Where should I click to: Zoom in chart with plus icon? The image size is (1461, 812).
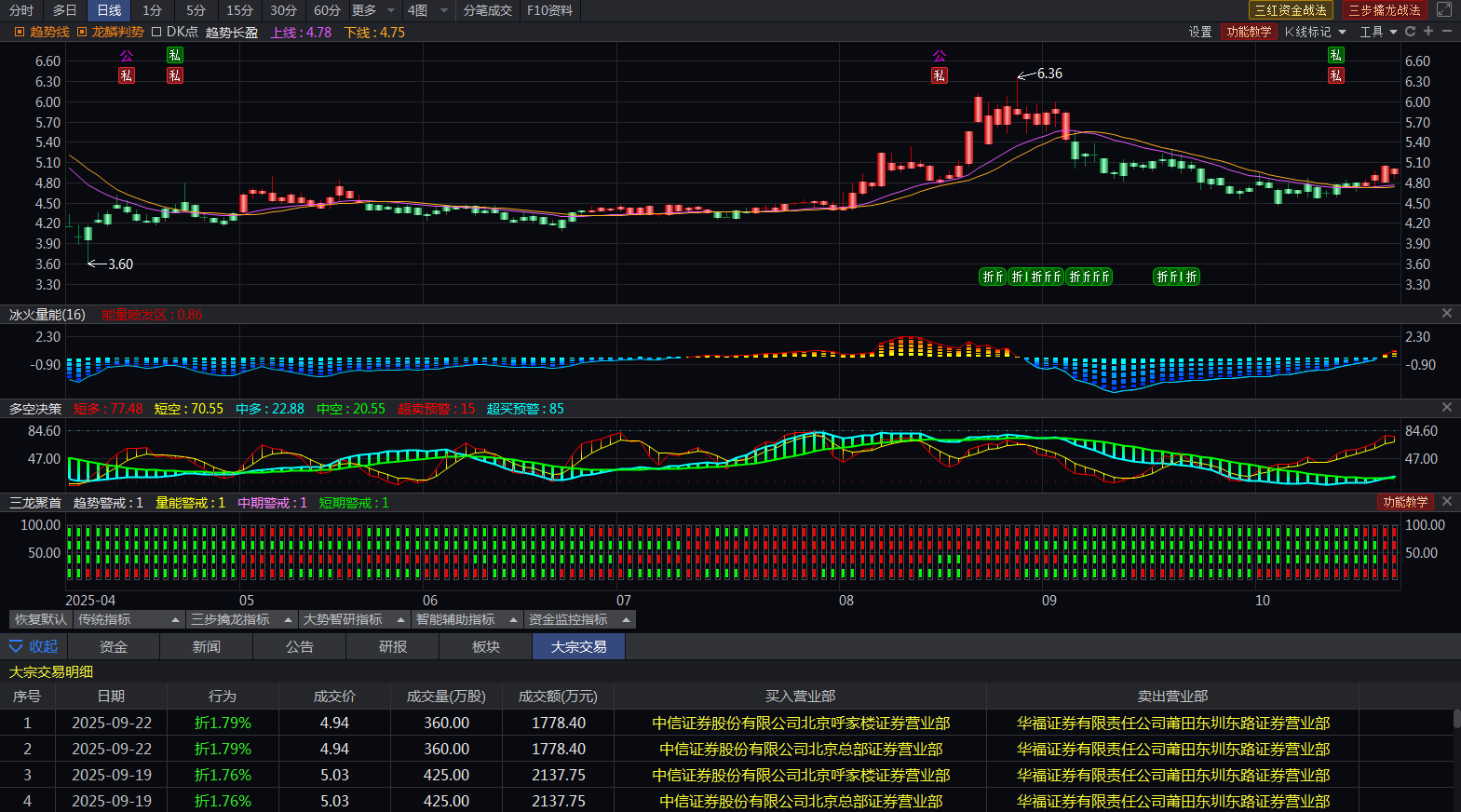coord(1428,32)
